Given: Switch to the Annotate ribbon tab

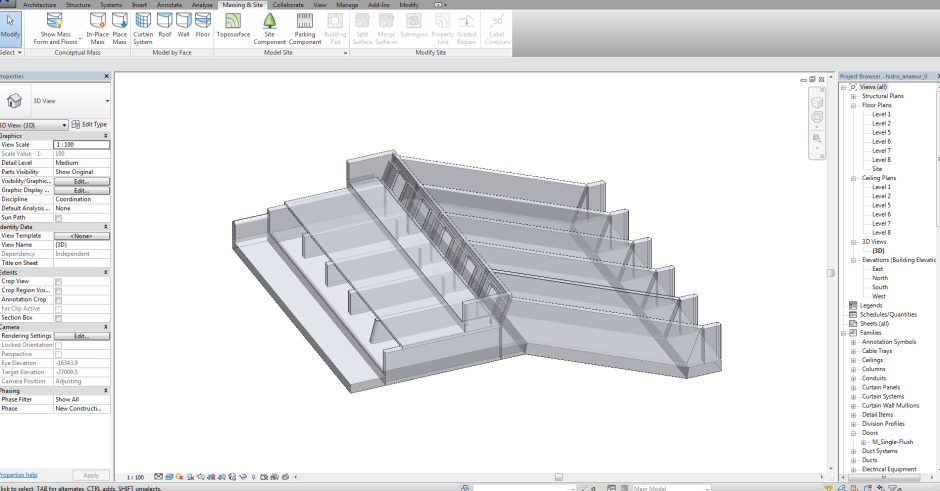Looking at the screenshot, I should pos(169,5).
